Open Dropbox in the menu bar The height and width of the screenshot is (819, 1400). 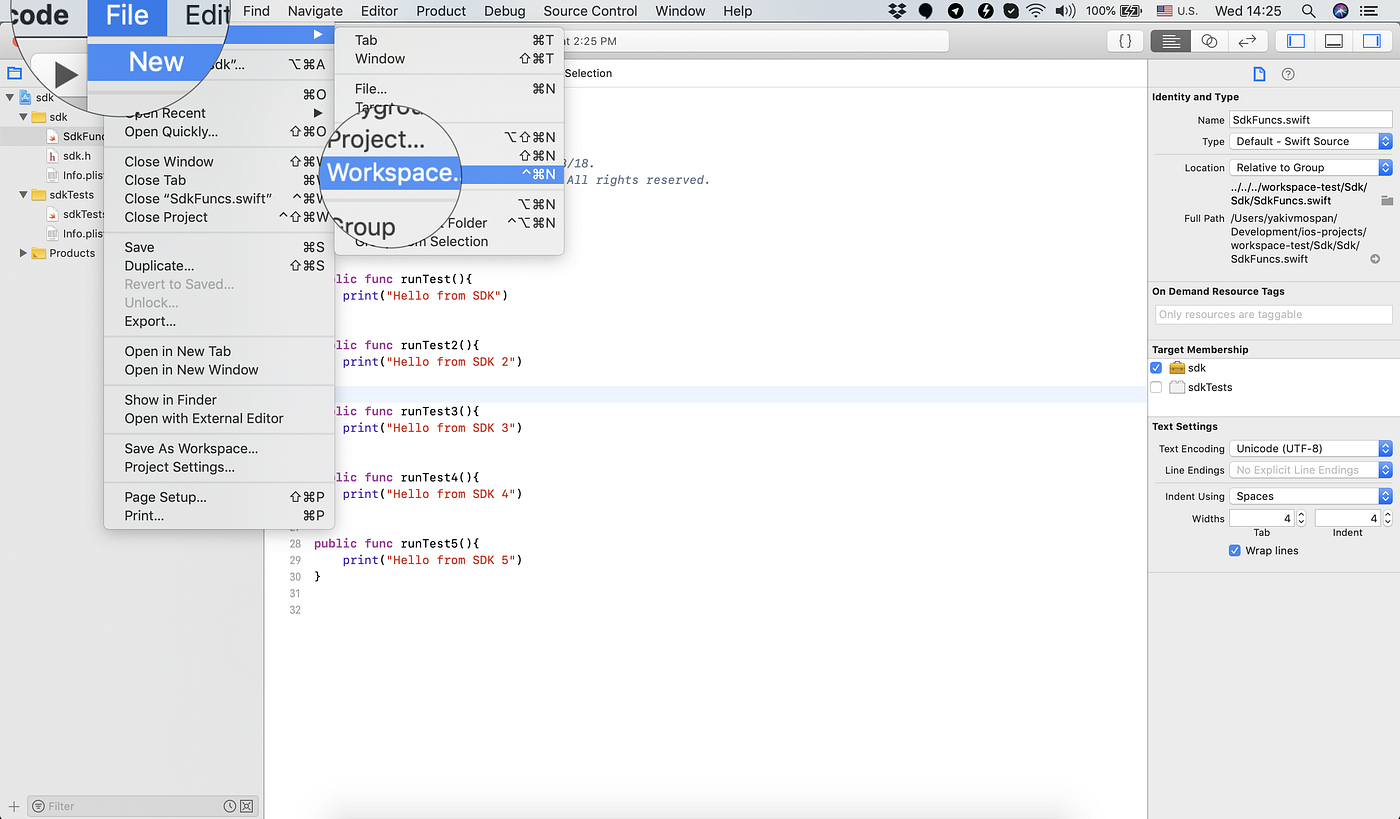tap(897, 11)
